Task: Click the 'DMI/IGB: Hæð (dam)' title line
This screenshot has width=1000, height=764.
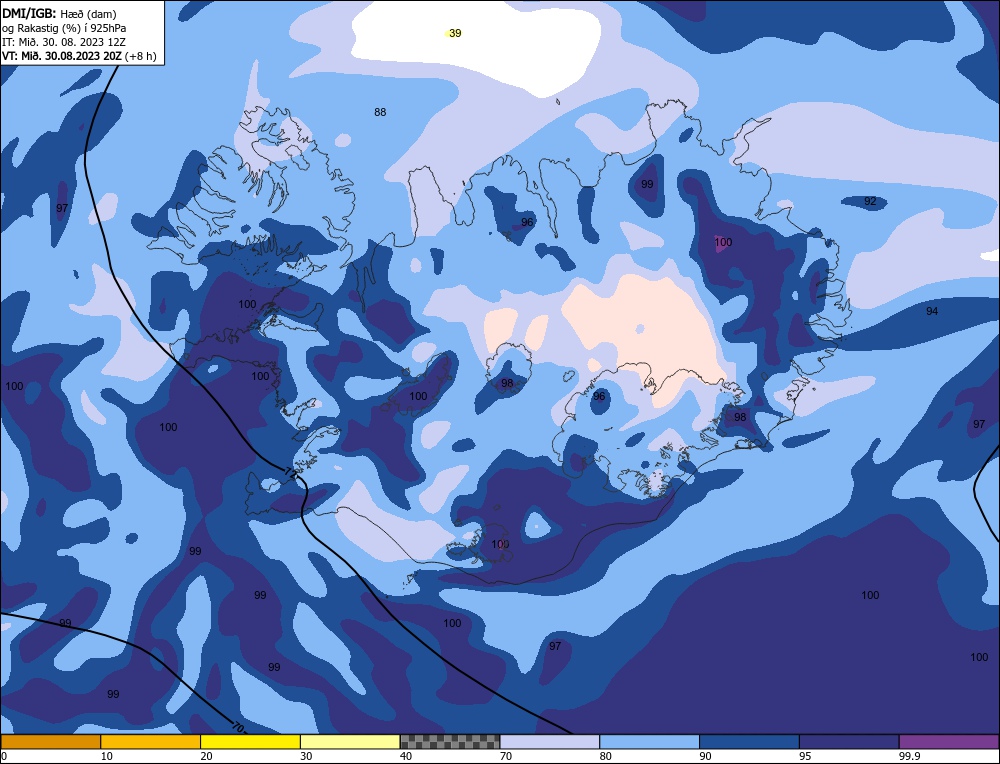Action: [59, 13]
